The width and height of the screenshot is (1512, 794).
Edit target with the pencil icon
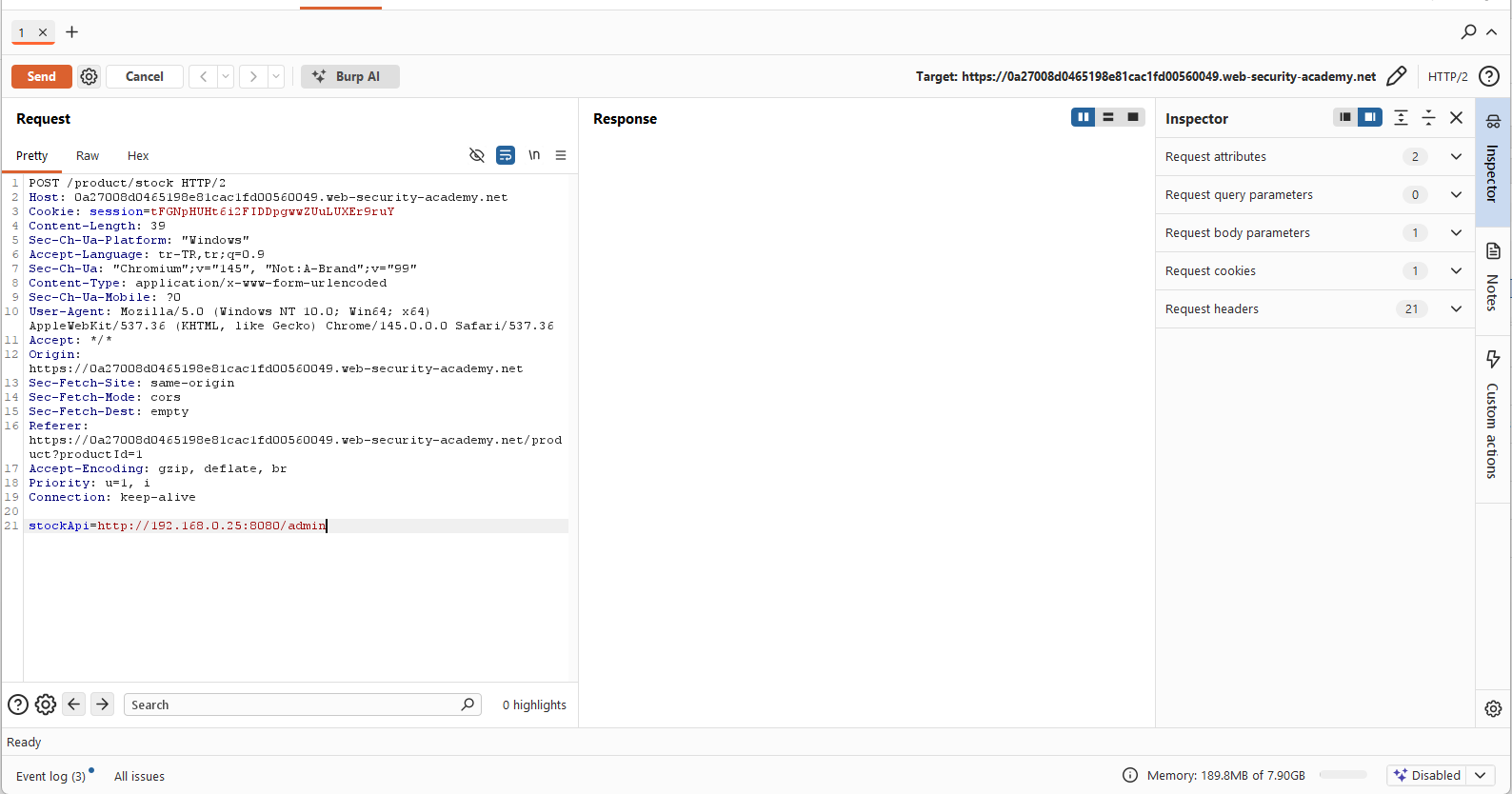click(x=1397, y=76)
